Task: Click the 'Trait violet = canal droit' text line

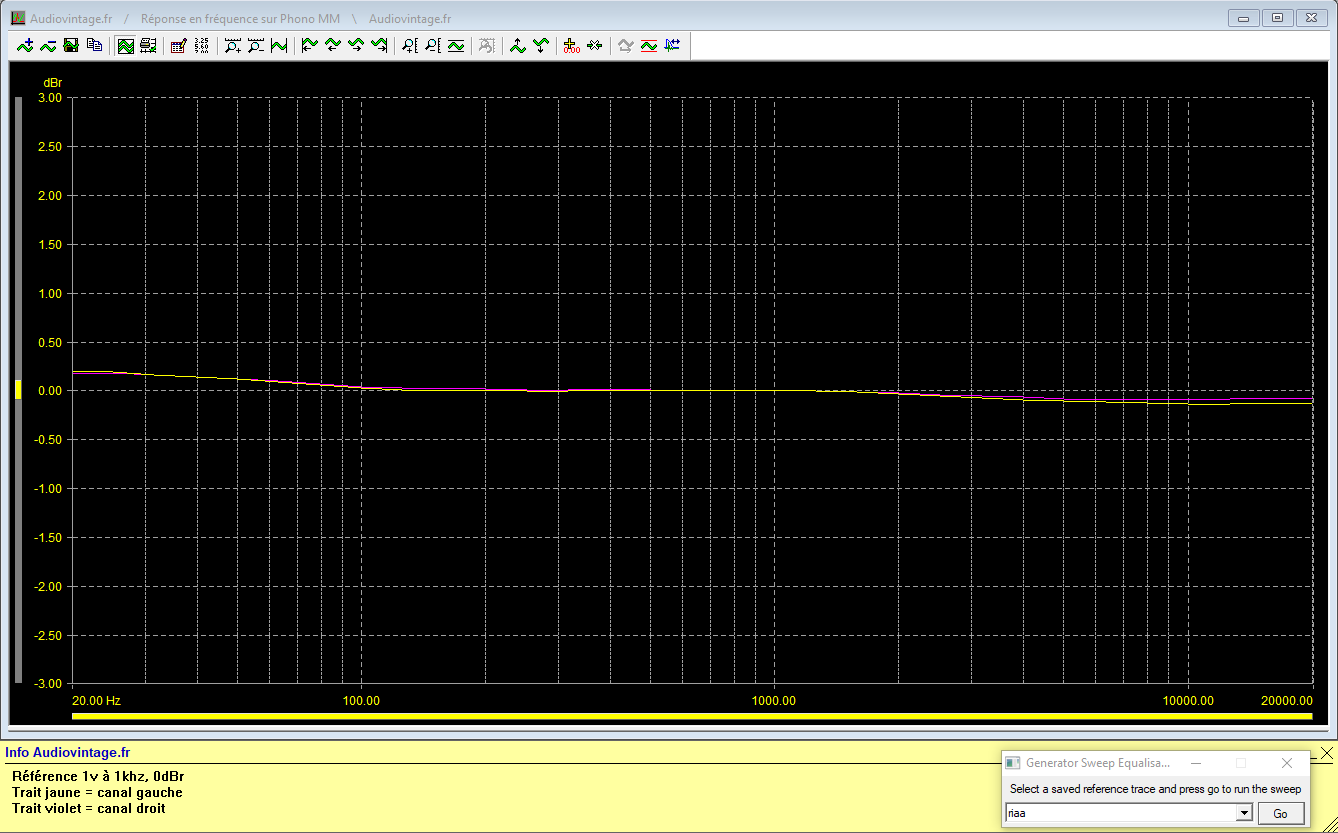Action: pos(89,808)
